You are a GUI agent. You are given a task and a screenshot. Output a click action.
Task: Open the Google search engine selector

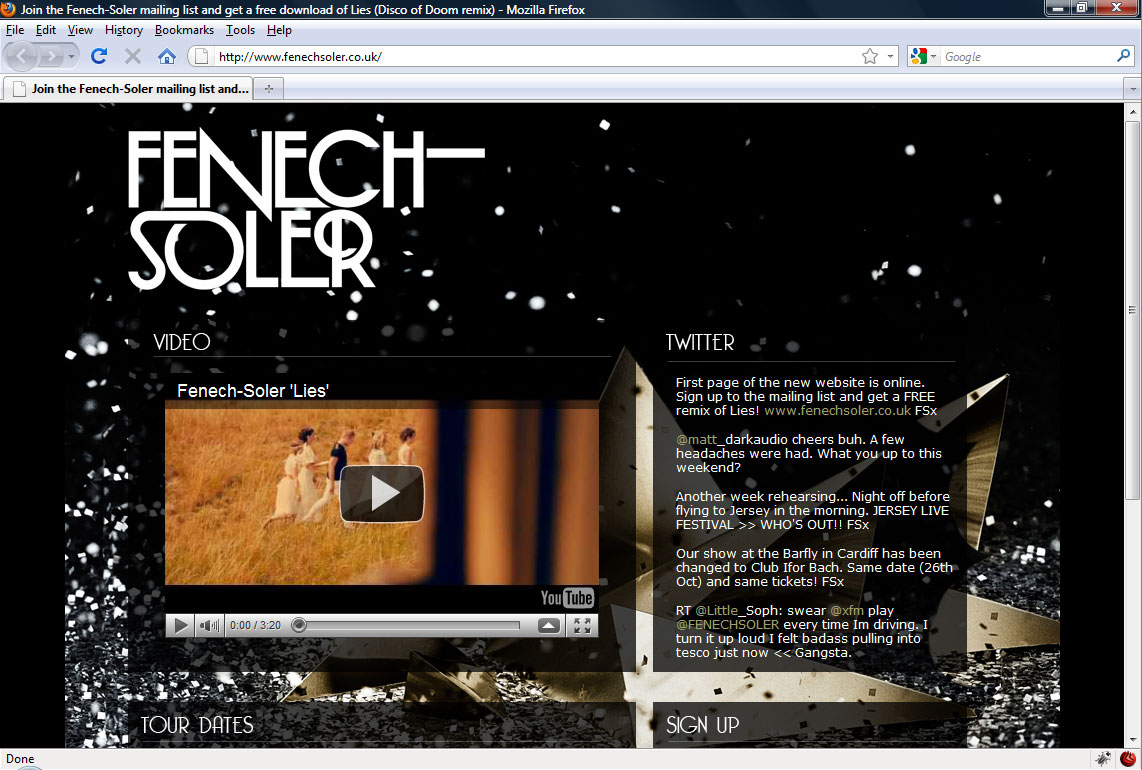coord(924,56)
